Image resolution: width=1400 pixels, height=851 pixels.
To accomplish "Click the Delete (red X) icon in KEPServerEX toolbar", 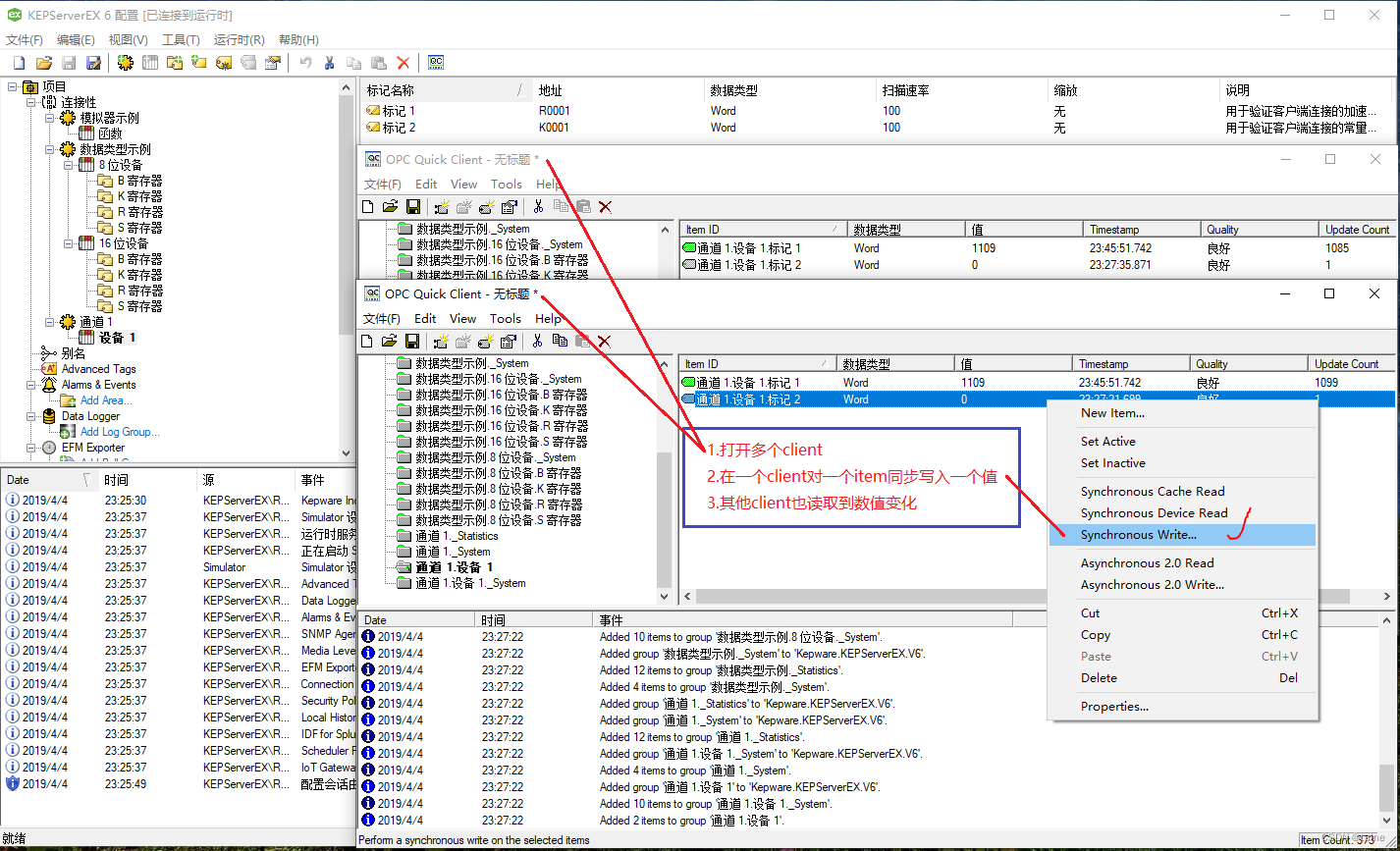I will [x=404, y=62].
